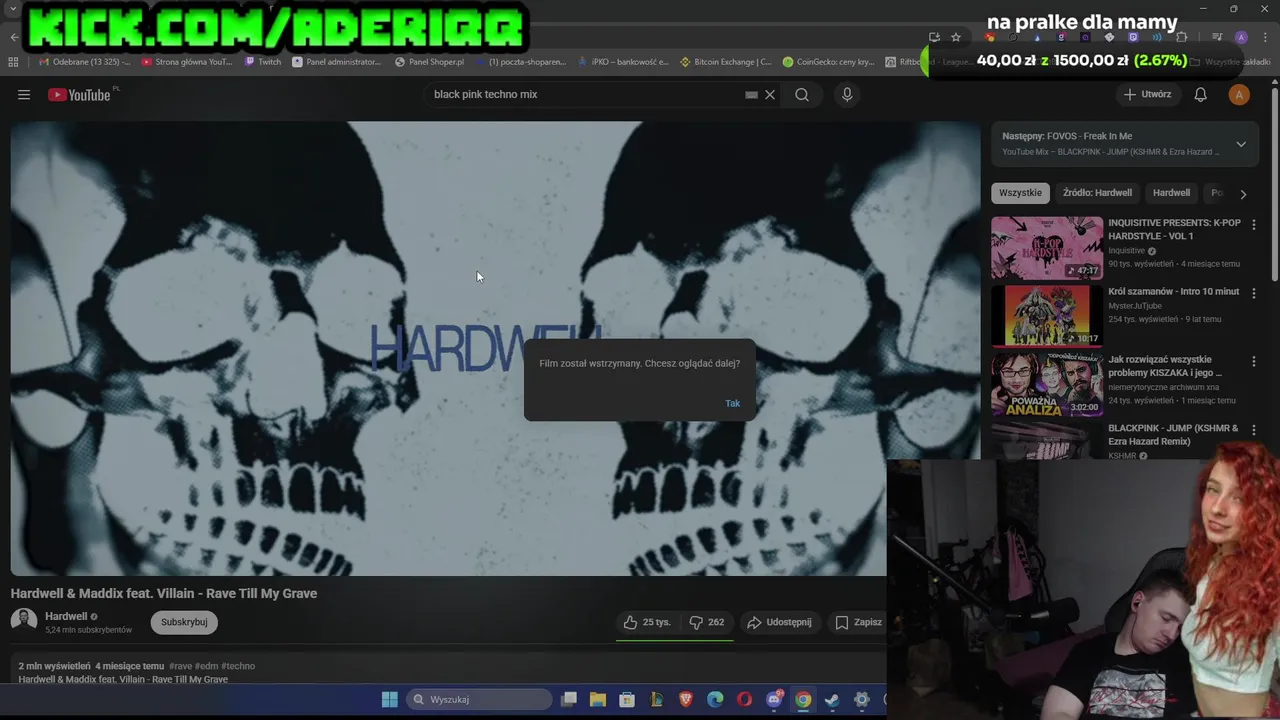Click the Windows Wyszukaj search box
This screenshot has width=1280, height=720.
coord(480,699)
